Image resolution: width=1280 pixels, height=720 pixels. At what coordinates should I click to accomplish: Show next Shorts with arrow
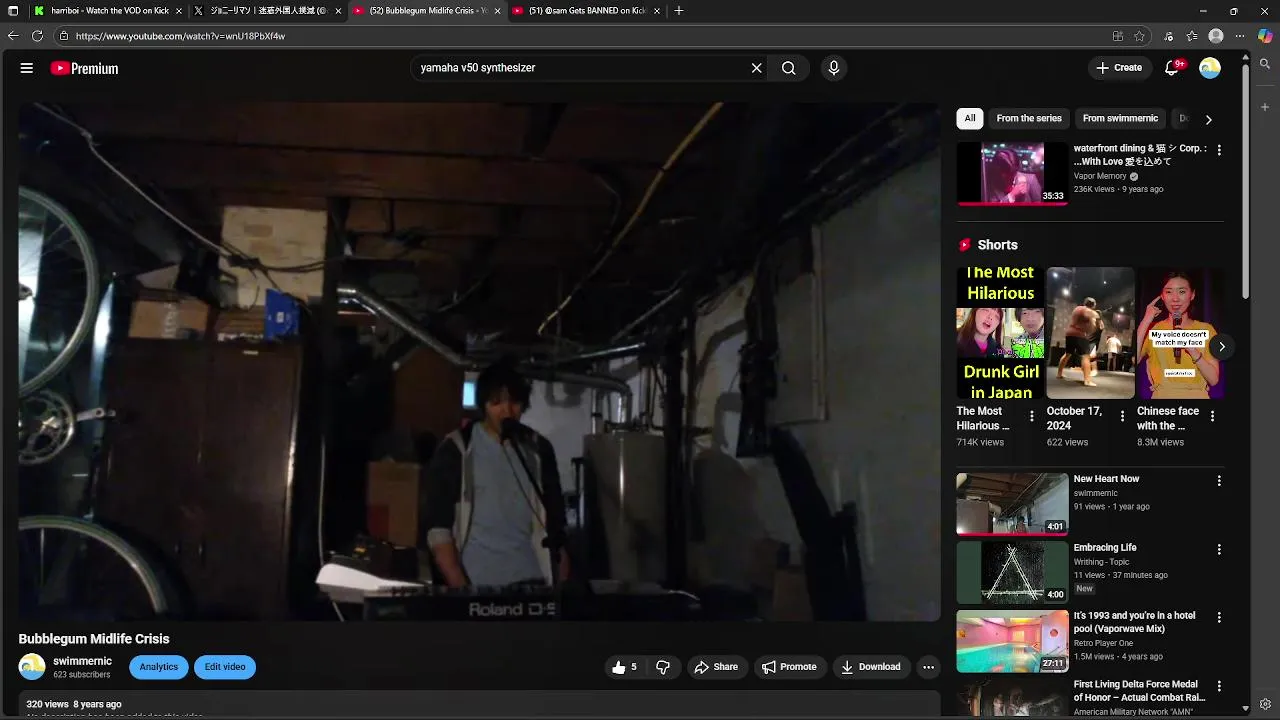(1221, 347)
